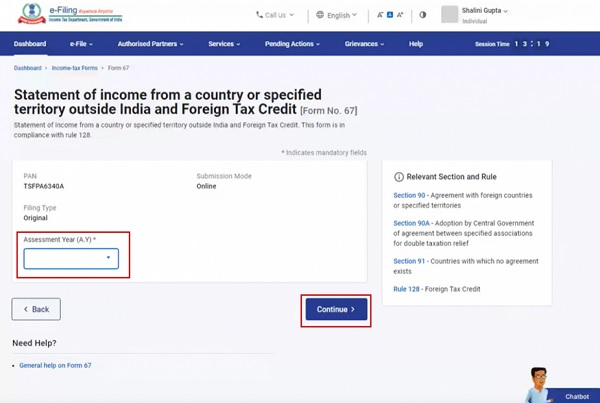The width and height of the screenshot is (600, 403).
Task: Click the Form 67 breadcrumb text
Action: tap(118, 68)
